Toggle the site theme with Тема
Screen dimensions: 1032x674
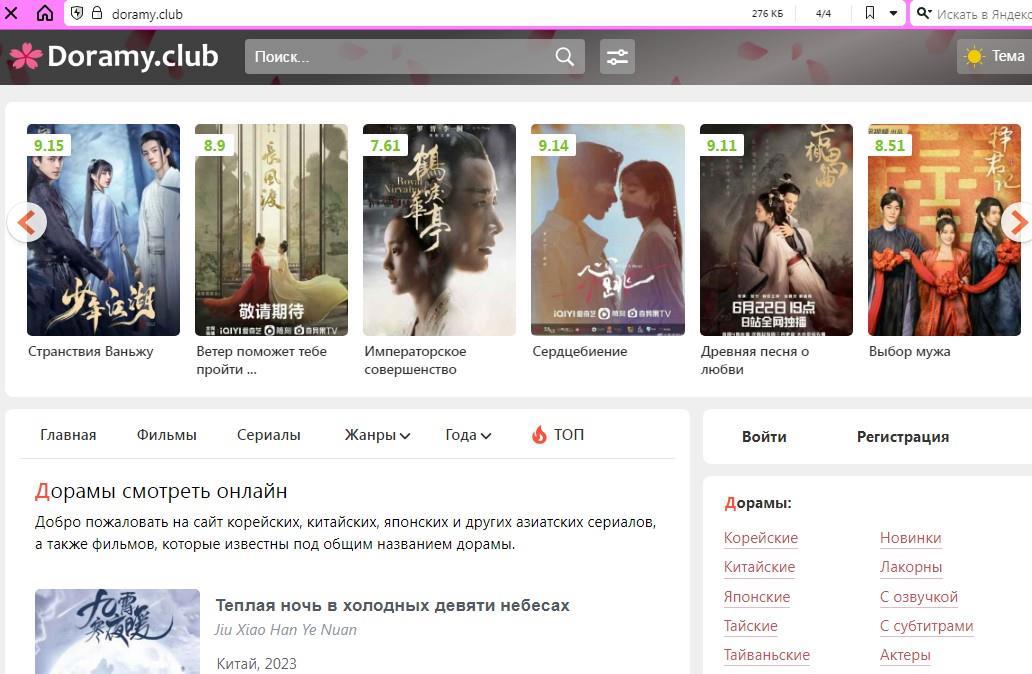coord(994,57)
